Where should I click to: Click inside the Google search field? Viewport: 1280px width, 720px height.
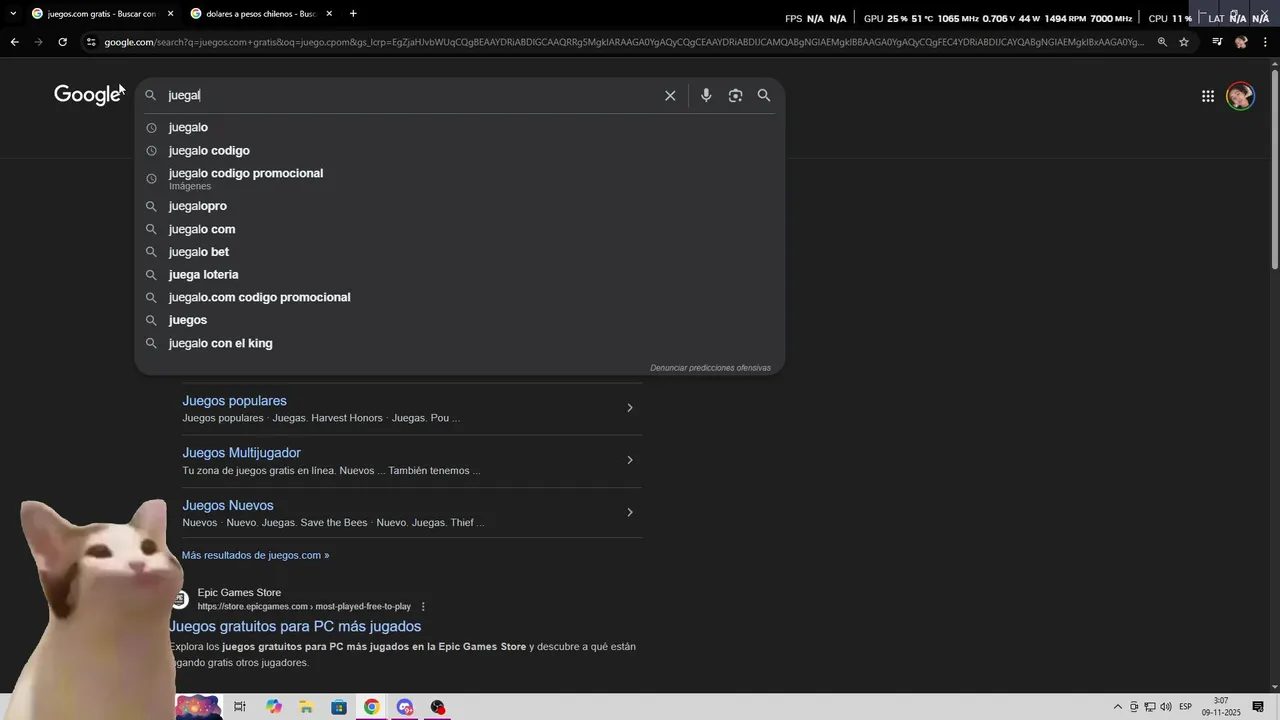point(410,95)
